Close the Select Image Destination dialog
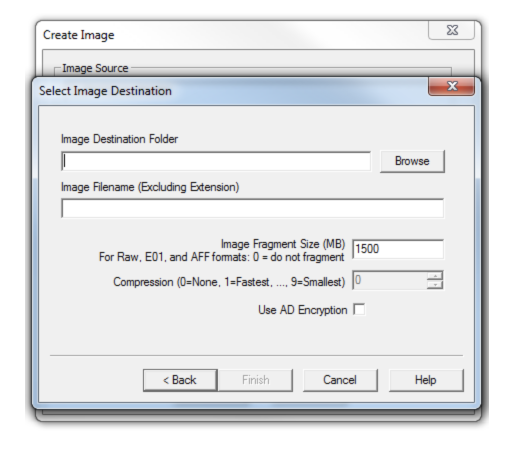514x452 pixels. (451, 86)
